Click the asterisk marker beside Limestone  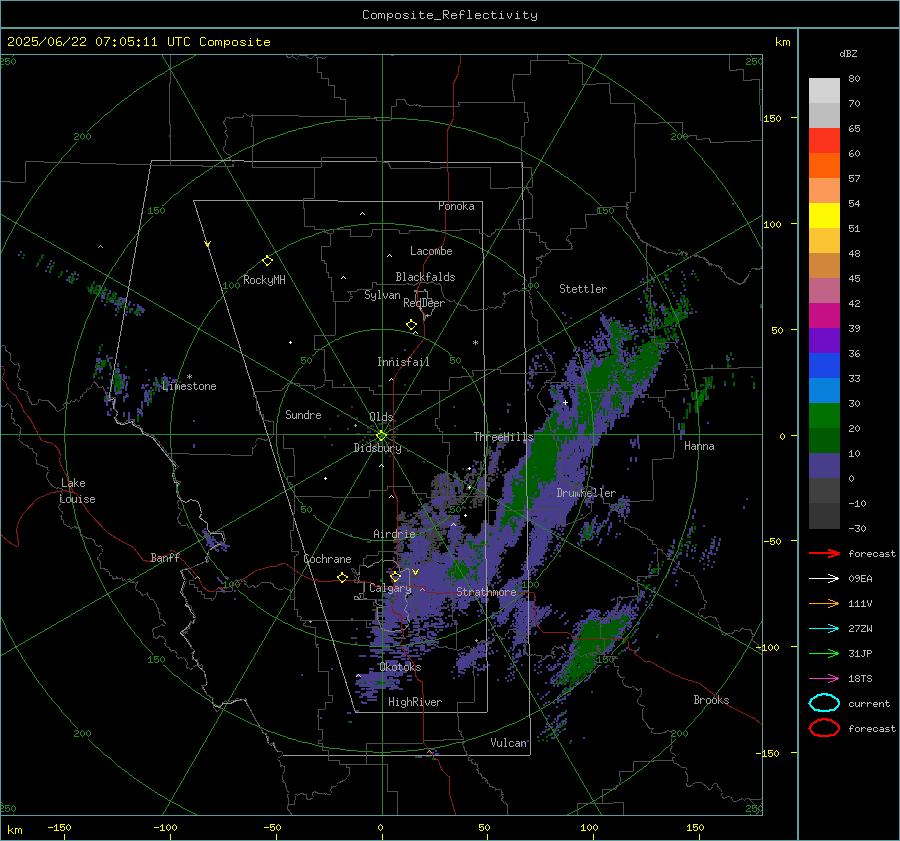point(189,377)
